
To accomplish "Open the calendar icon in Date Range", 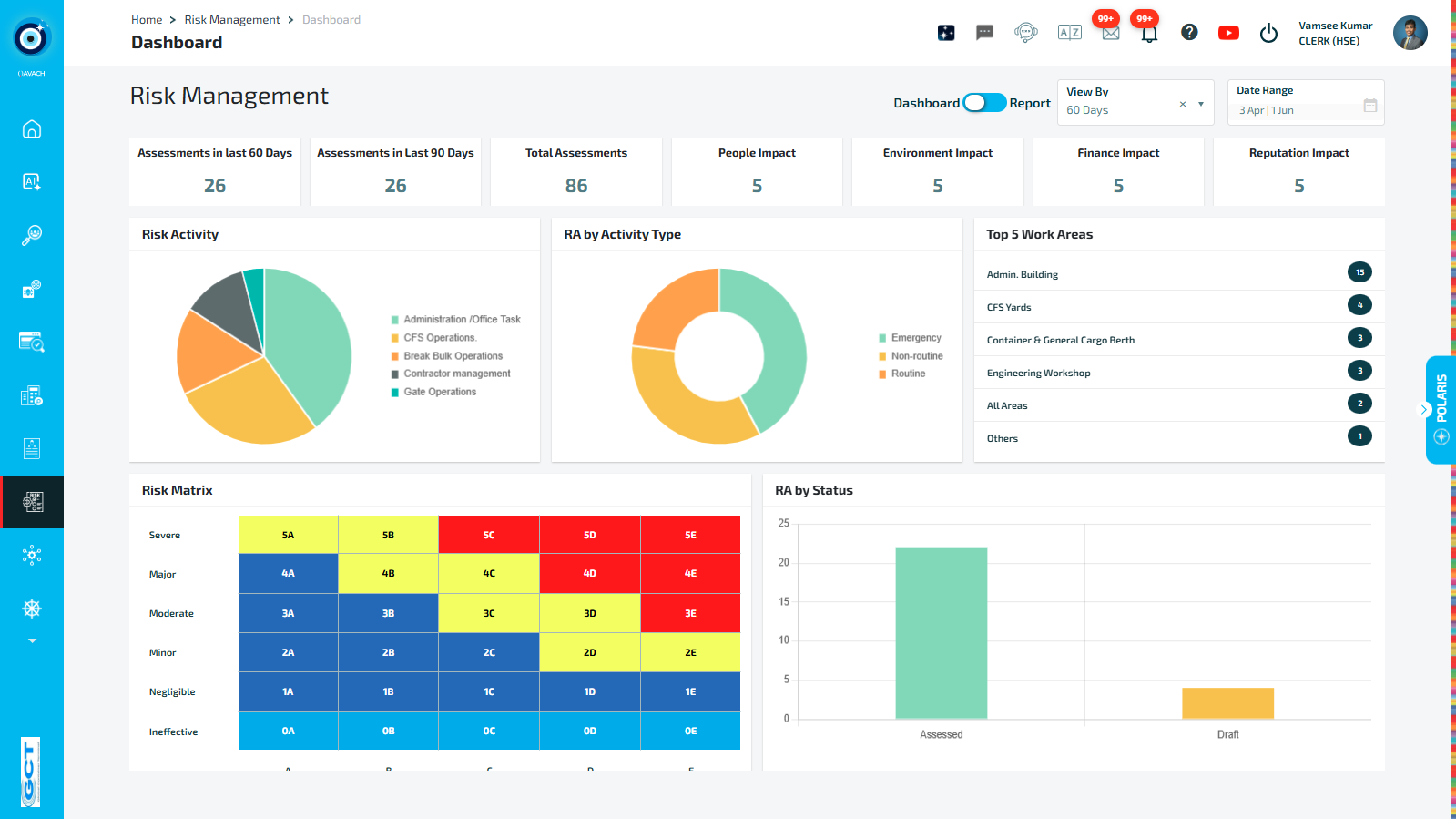I will pos(1370,106).
